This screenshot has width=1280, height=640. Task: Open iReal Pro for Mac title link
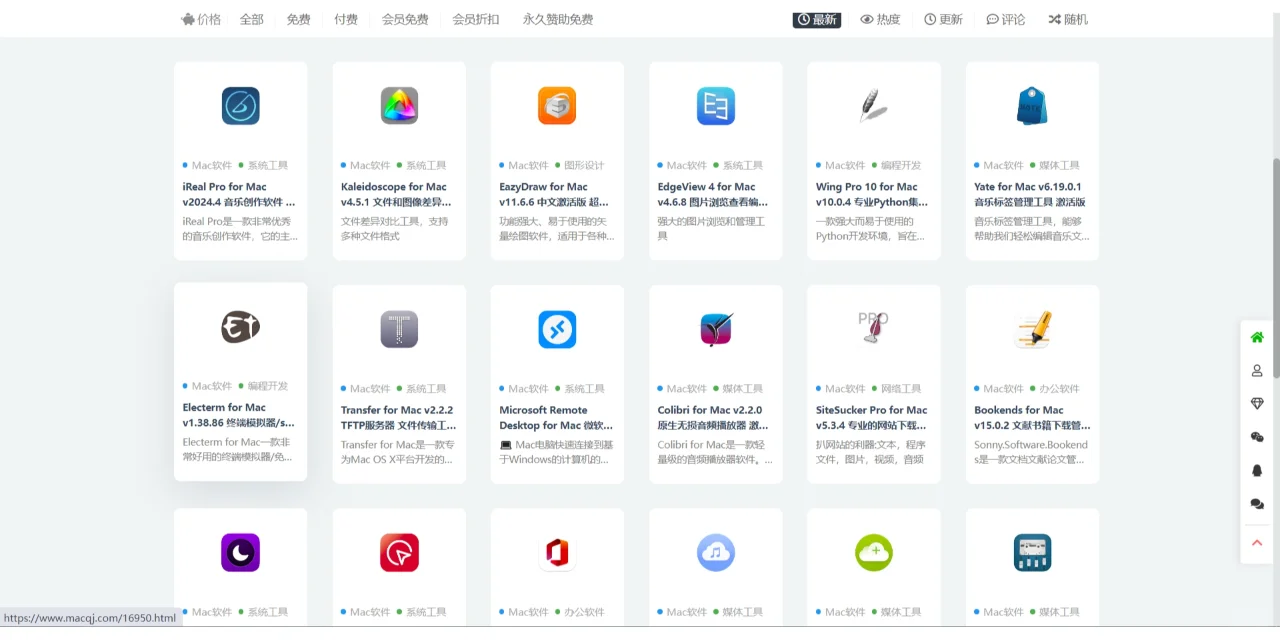(239, 194)
